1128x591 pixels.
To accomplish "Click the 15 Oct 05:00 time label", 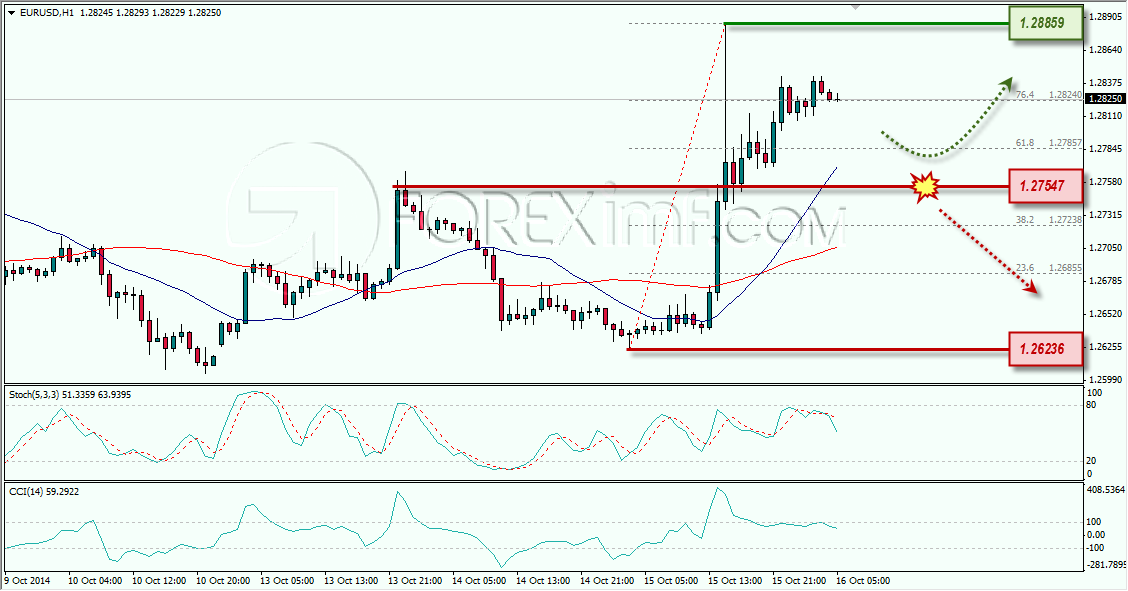I will click(671, 581).
